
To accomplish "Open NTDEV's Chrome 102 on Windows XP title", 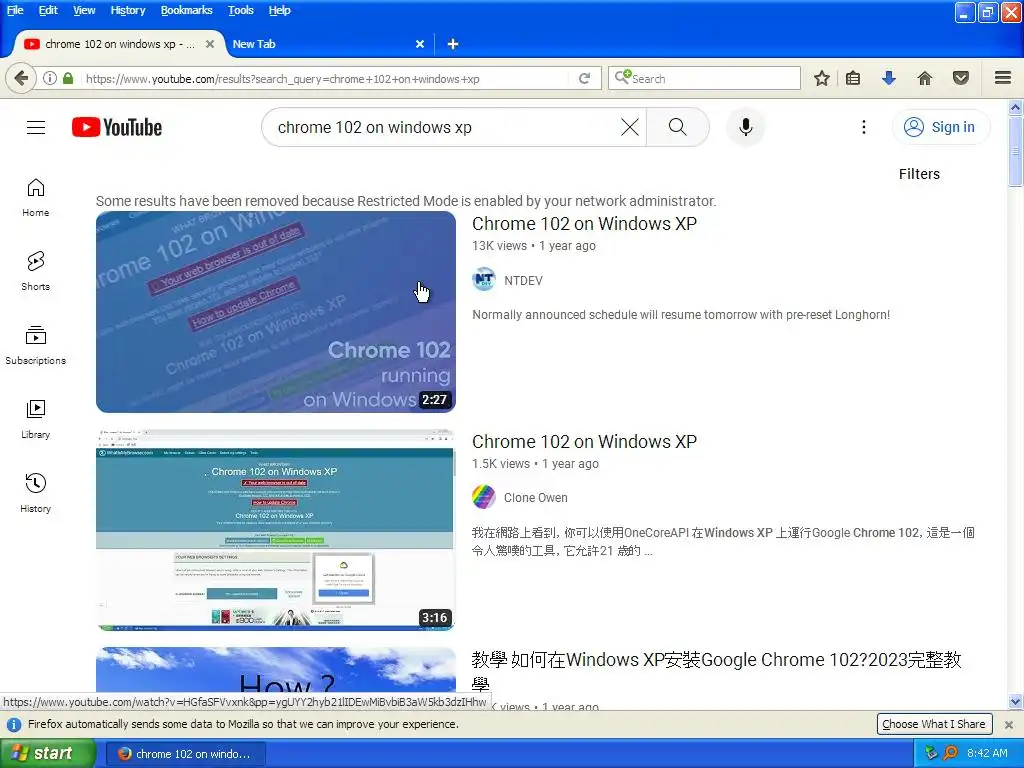I will 584,223.
